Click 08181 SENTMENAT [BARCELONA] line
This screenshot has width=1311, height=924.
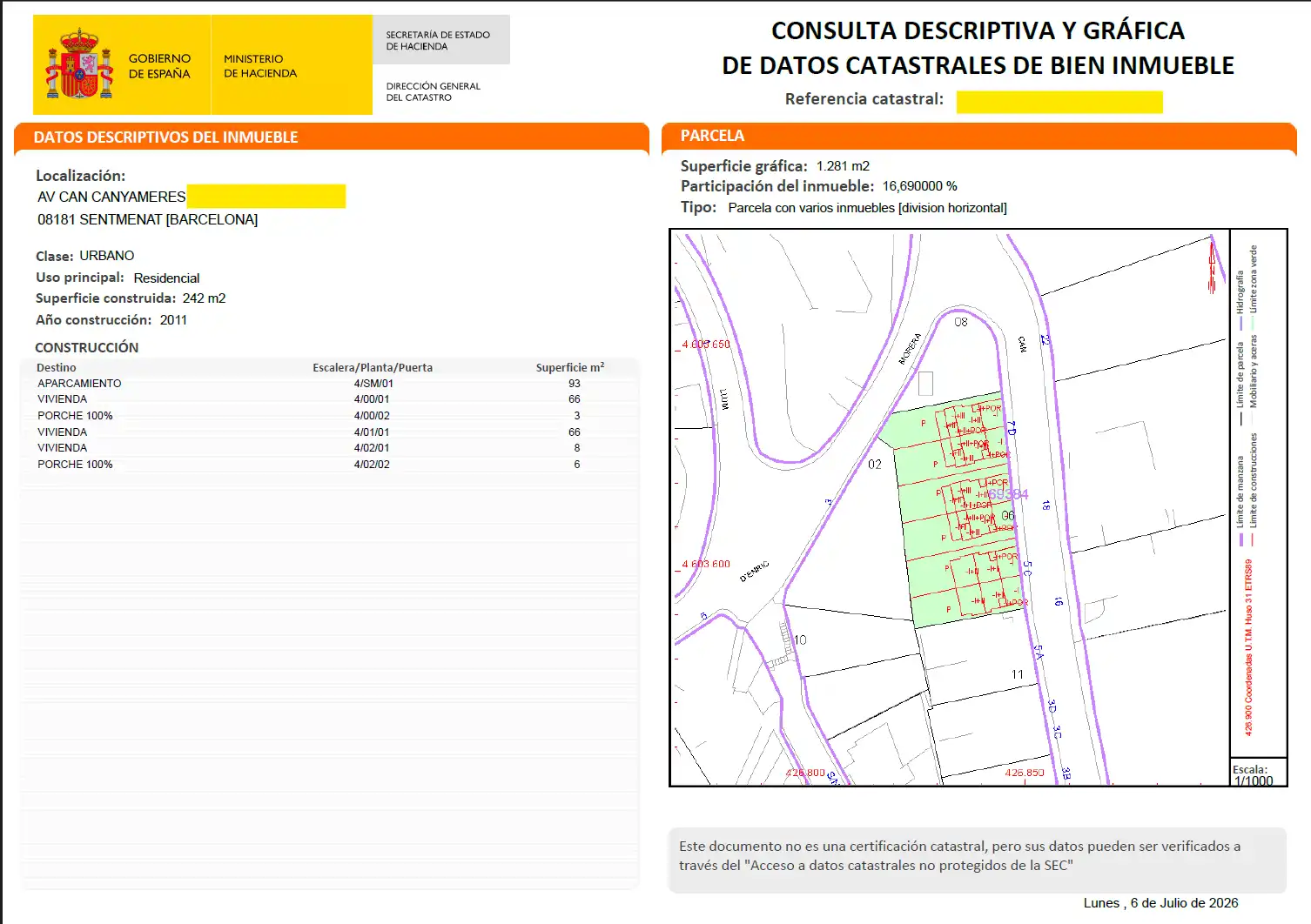pos(147,219)
